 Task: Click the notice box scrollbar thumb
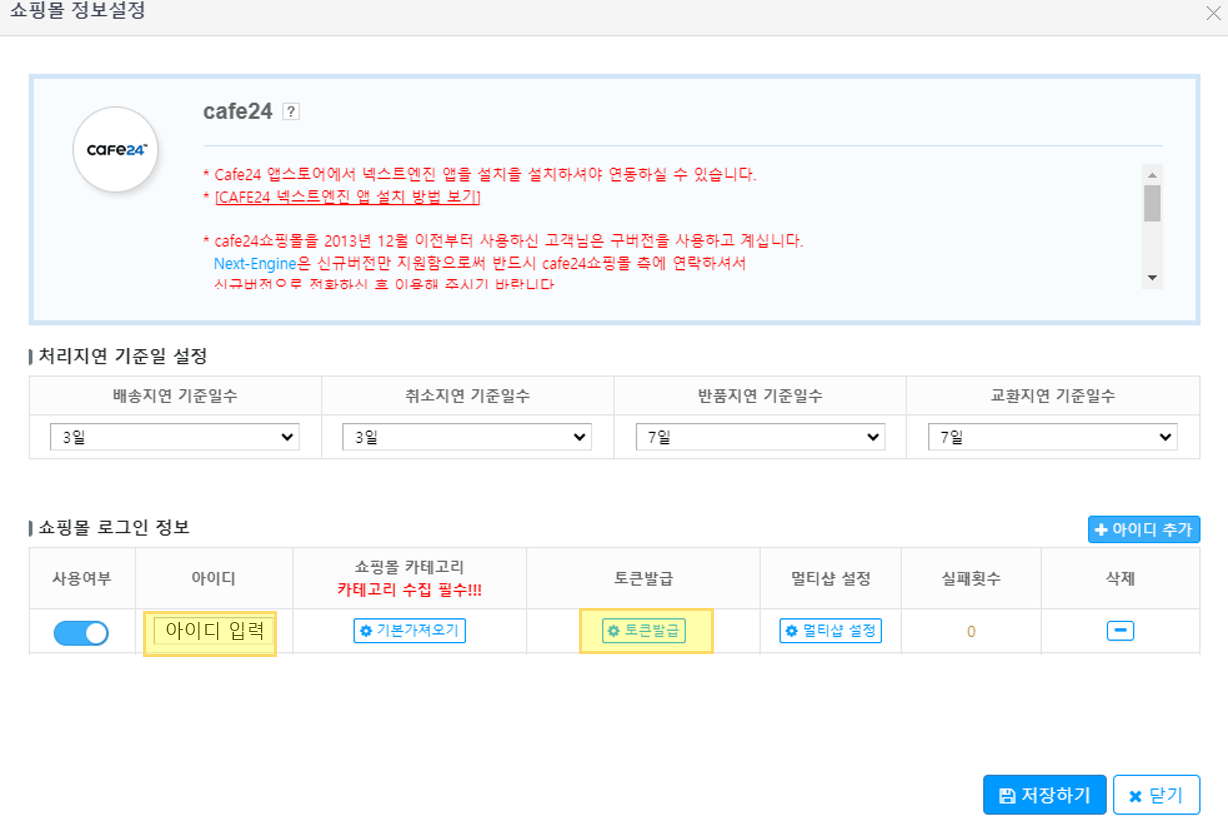pyautogui.click(x=1152, y=203)
